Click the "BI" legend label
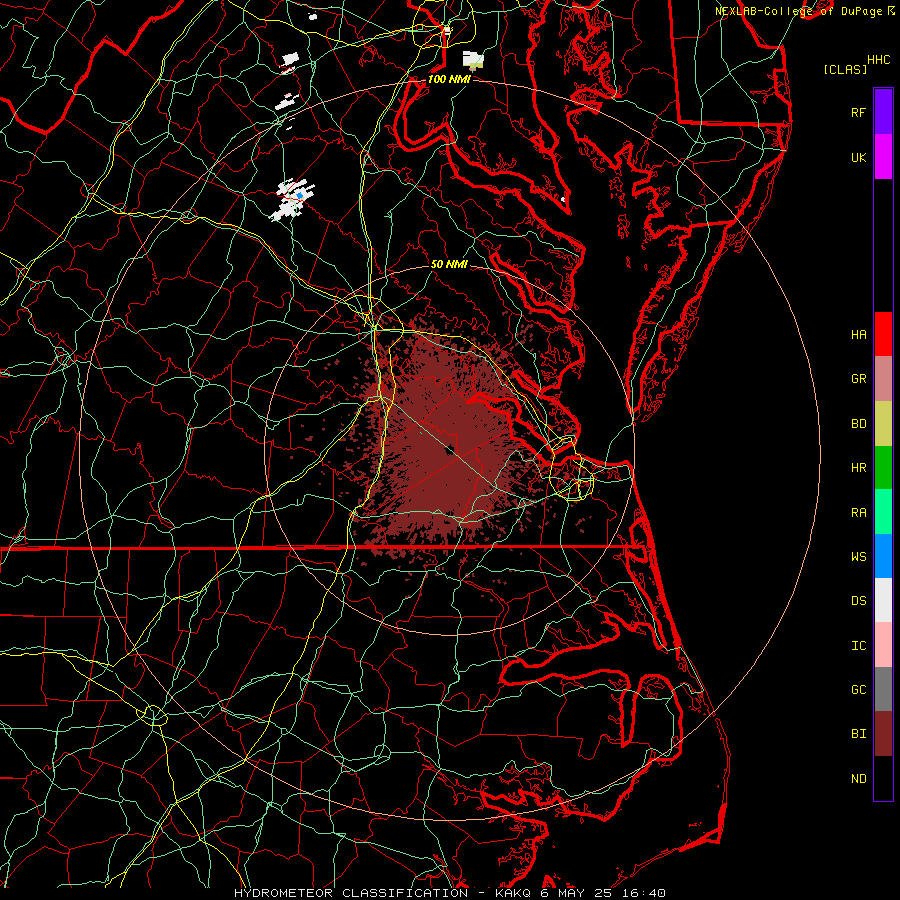This screenshot has height=900, width=900. pyautogui.click(x=859, y=734)
